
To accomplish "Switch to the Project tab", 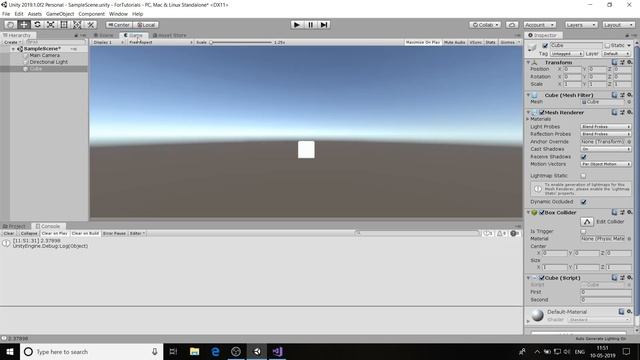I will tap(15, 226).
